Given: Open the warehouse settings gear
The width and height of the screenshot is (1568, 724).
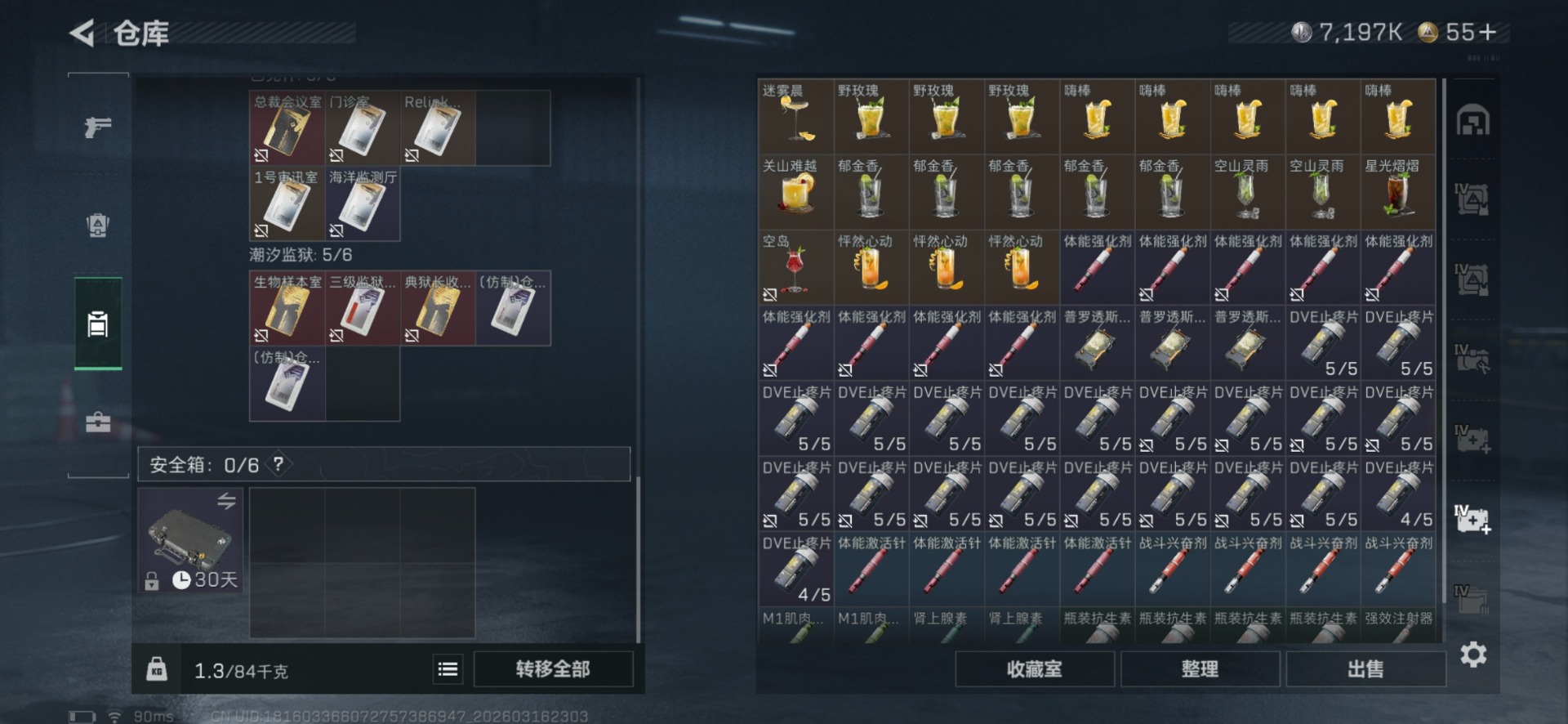Looking at the screenshot, I should tap(1473, 655).
